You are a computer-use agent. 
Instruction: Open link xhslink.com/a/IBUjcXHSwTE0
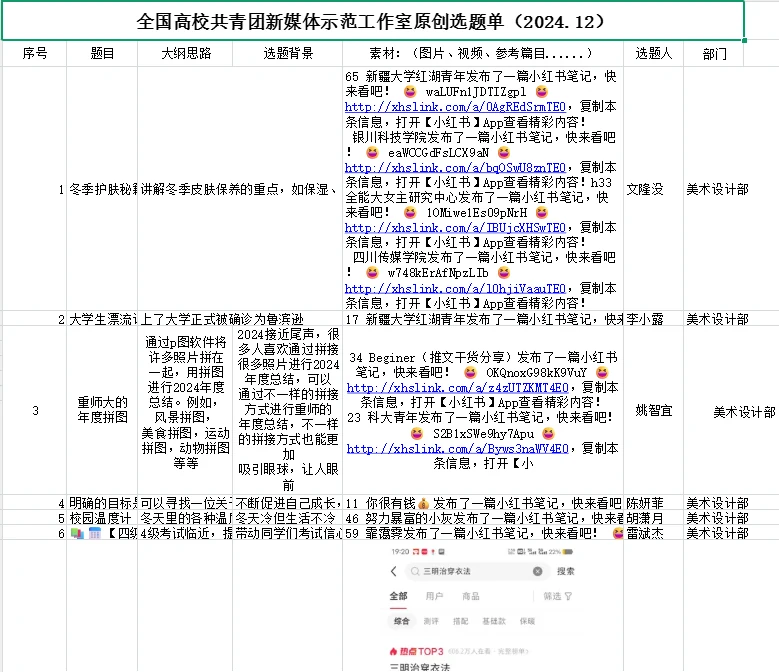coord(455,228)
